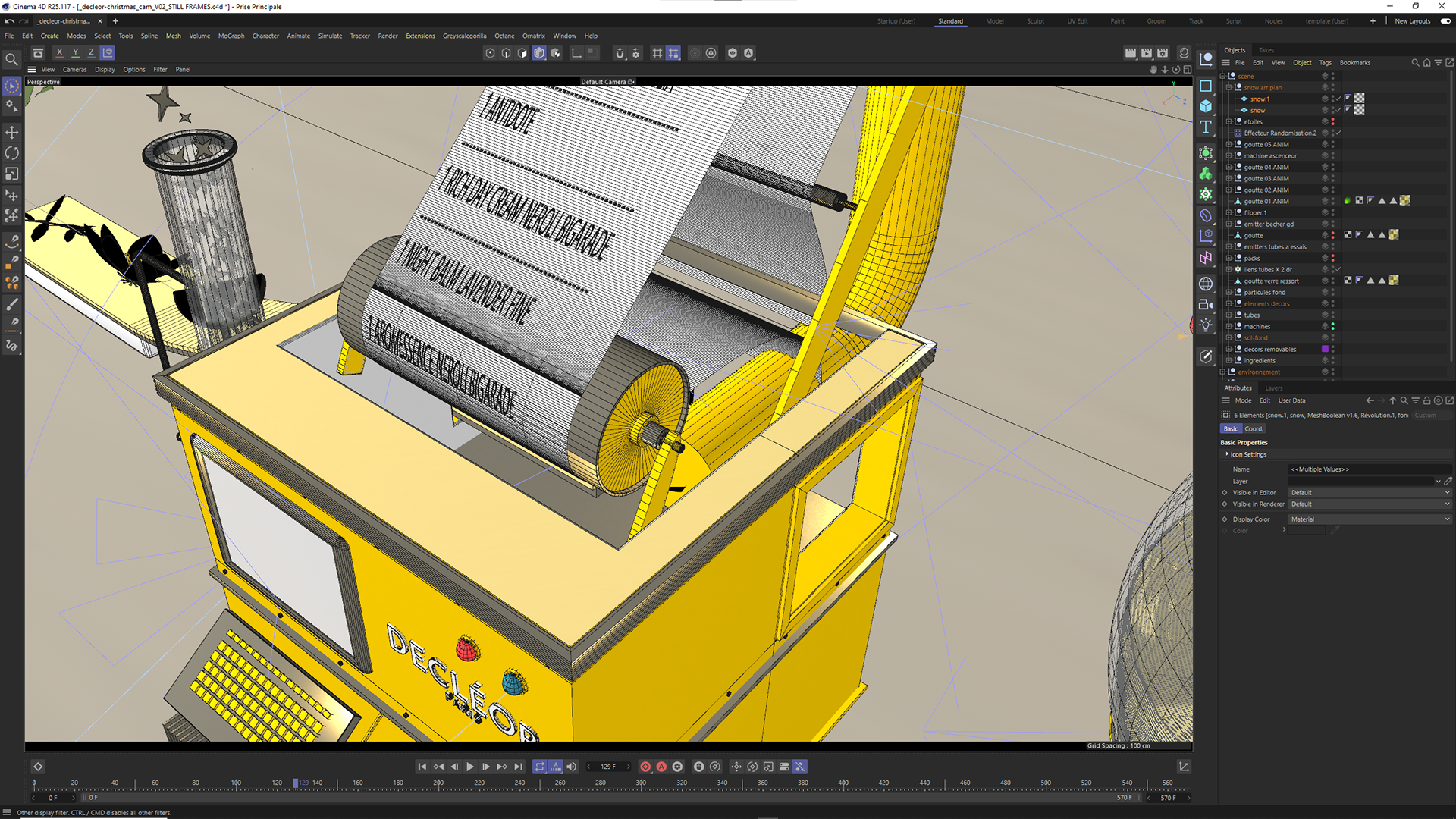Add a Cube primitive from the object palette
1456x819 pixels.
(1206, 106)
